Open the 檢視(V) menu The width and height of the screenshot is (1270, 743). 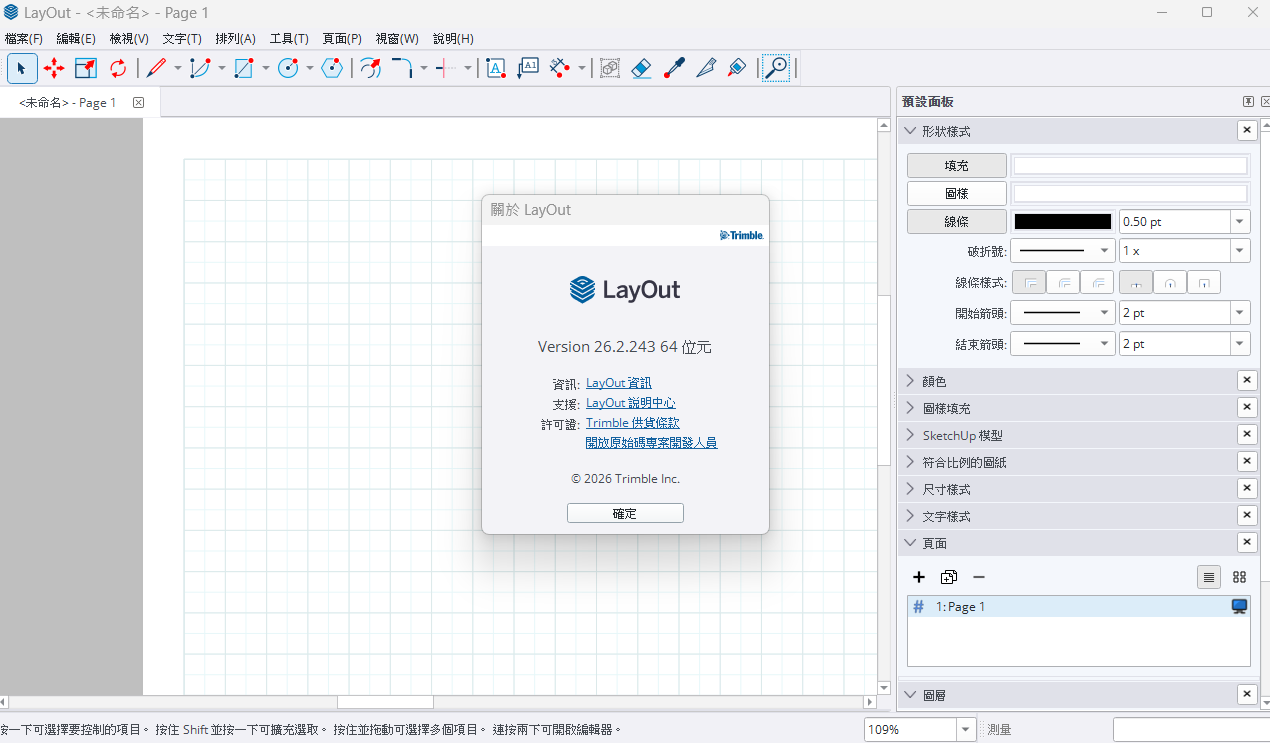pos(129,39)
